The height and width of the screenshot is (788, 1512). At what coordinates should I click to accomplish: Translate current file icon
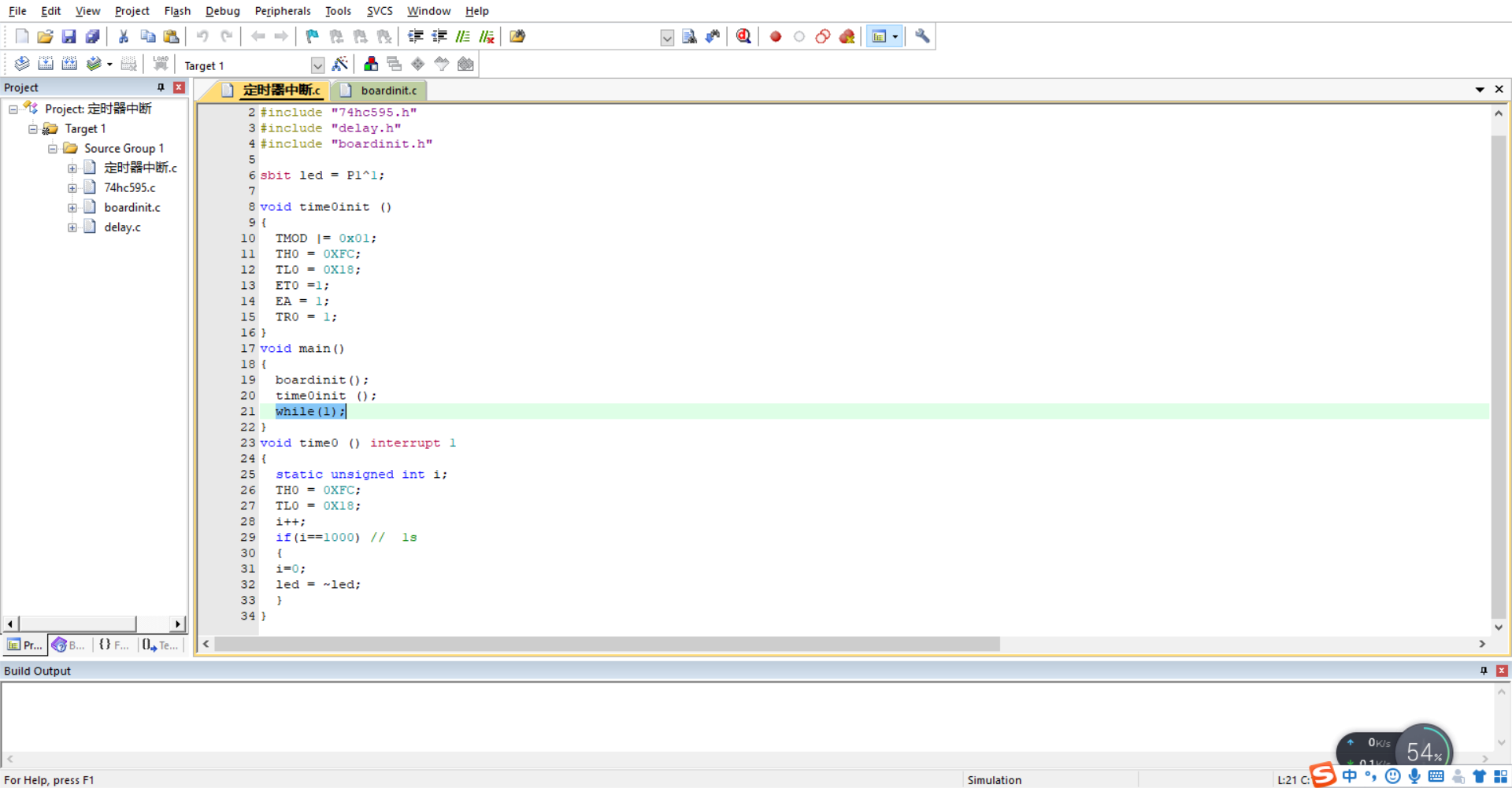click(x=22, y=64)
